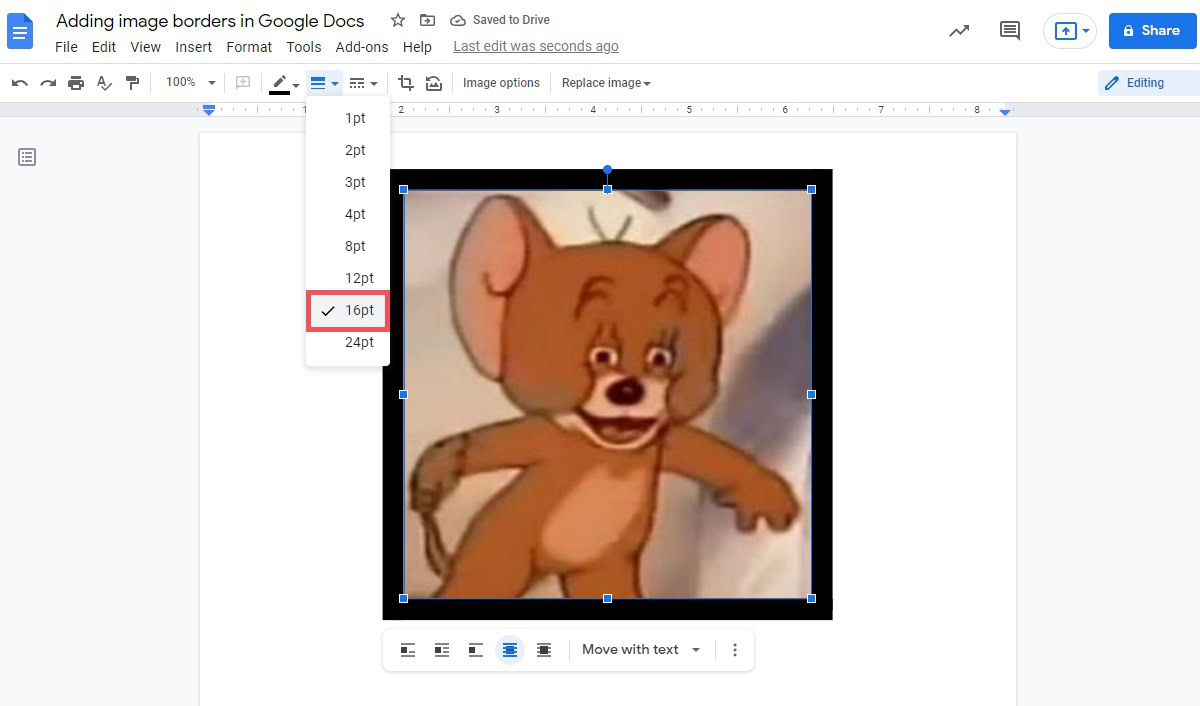The height and width of the screenshot is (706, 1200).
Task: Click the print icon
Action: tap(76, 83)
